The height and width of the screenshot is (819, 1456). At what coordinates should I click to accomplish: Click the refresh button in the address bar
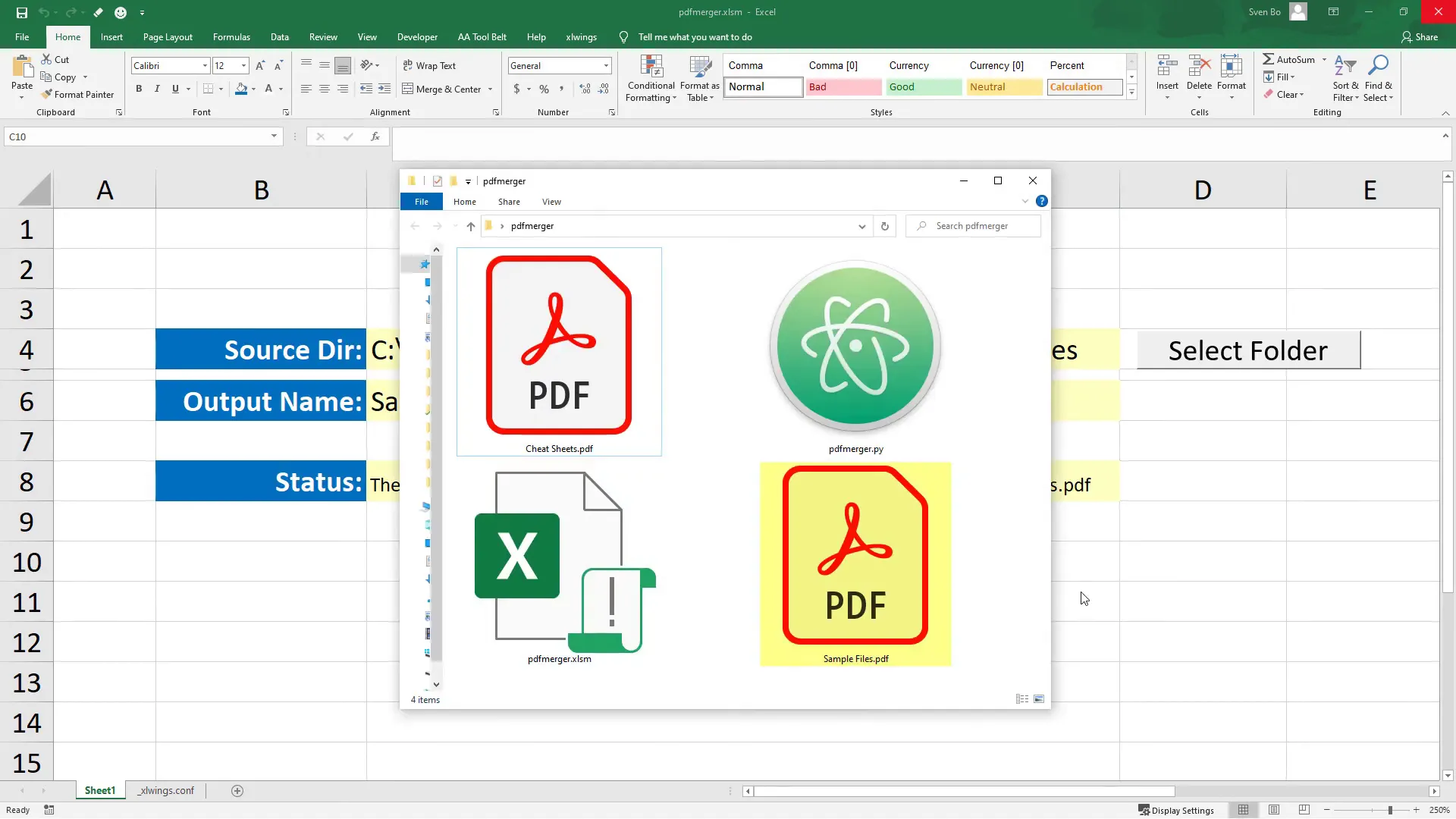(x=885, y=226)
